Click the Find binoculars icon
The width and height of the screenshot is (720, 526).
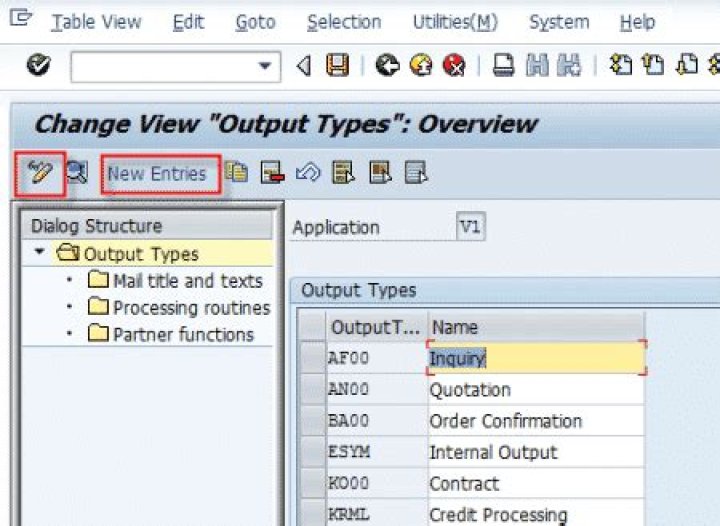click(537, 65)
